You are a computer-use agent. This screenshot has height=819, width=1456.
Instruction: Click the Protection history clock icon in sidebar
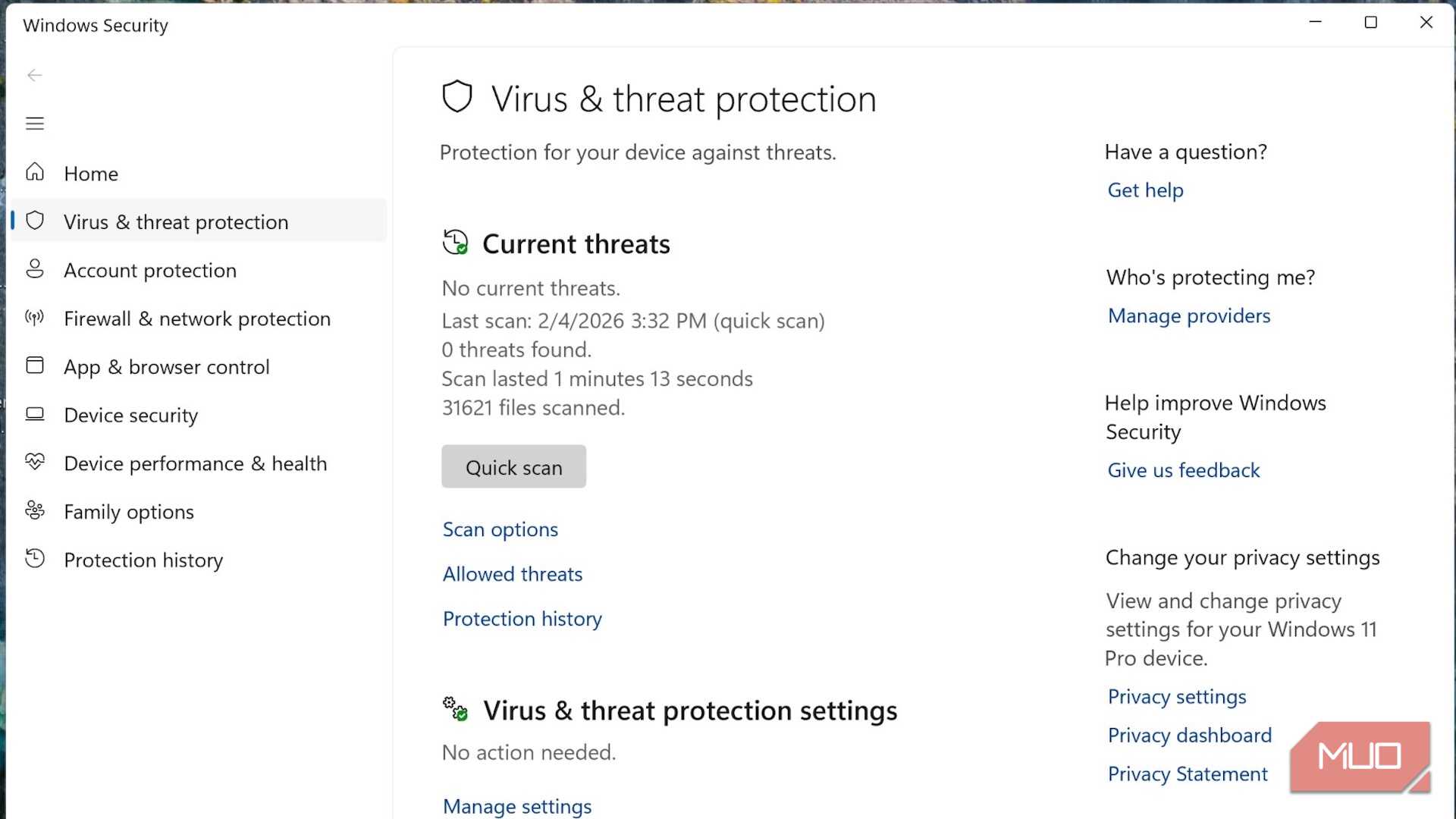pos(35,559)
